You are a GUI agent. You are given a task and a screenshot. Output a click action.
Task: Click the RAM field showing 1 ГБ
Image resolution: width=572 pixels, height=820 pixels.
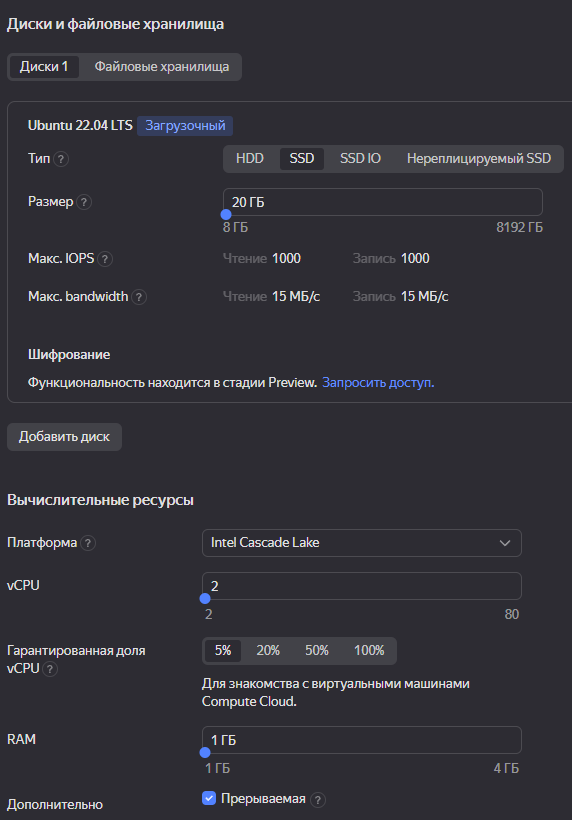[x=362, y=739]
